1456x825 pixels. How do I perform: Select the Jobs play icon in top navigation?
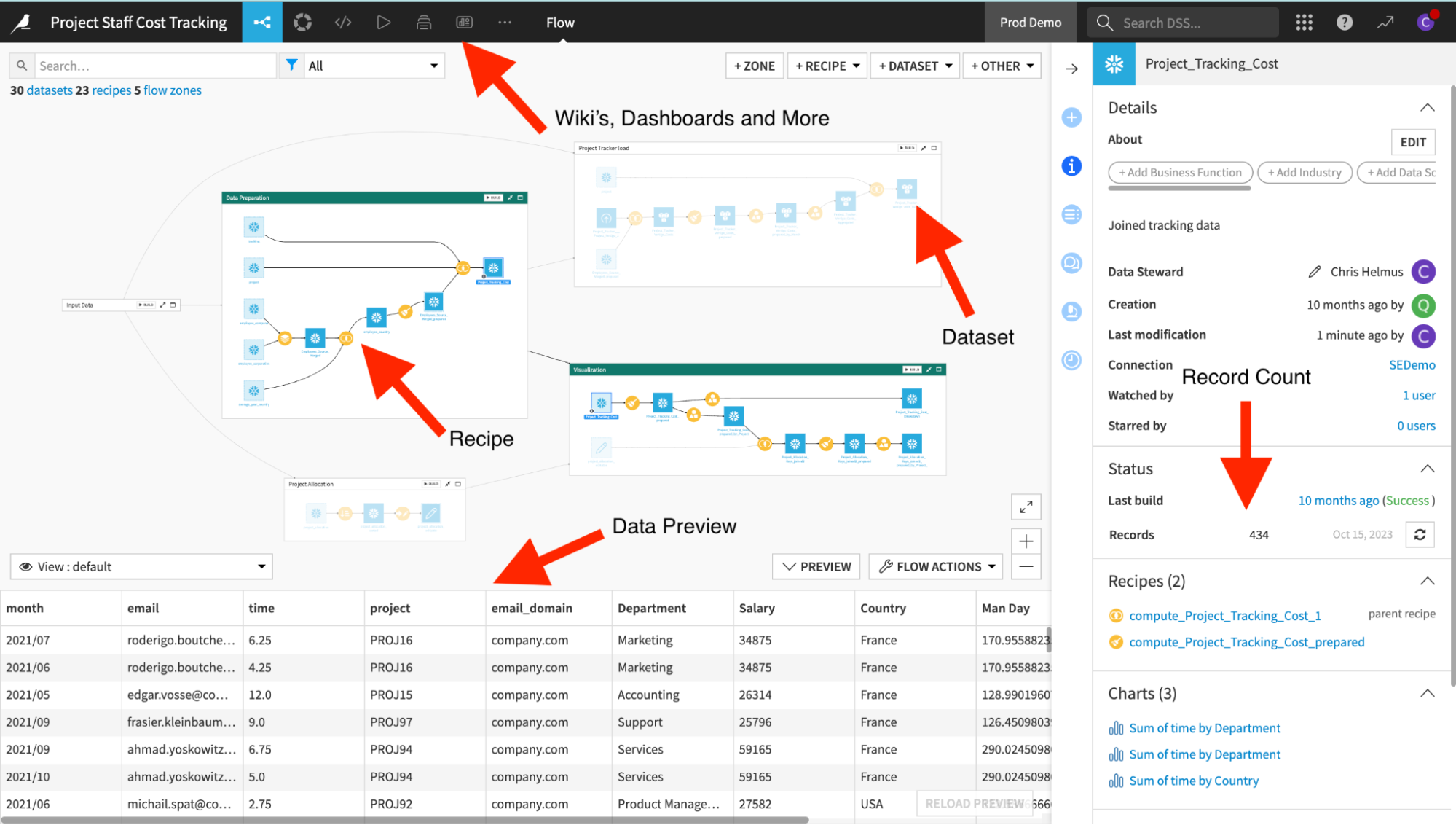point(384,22)
